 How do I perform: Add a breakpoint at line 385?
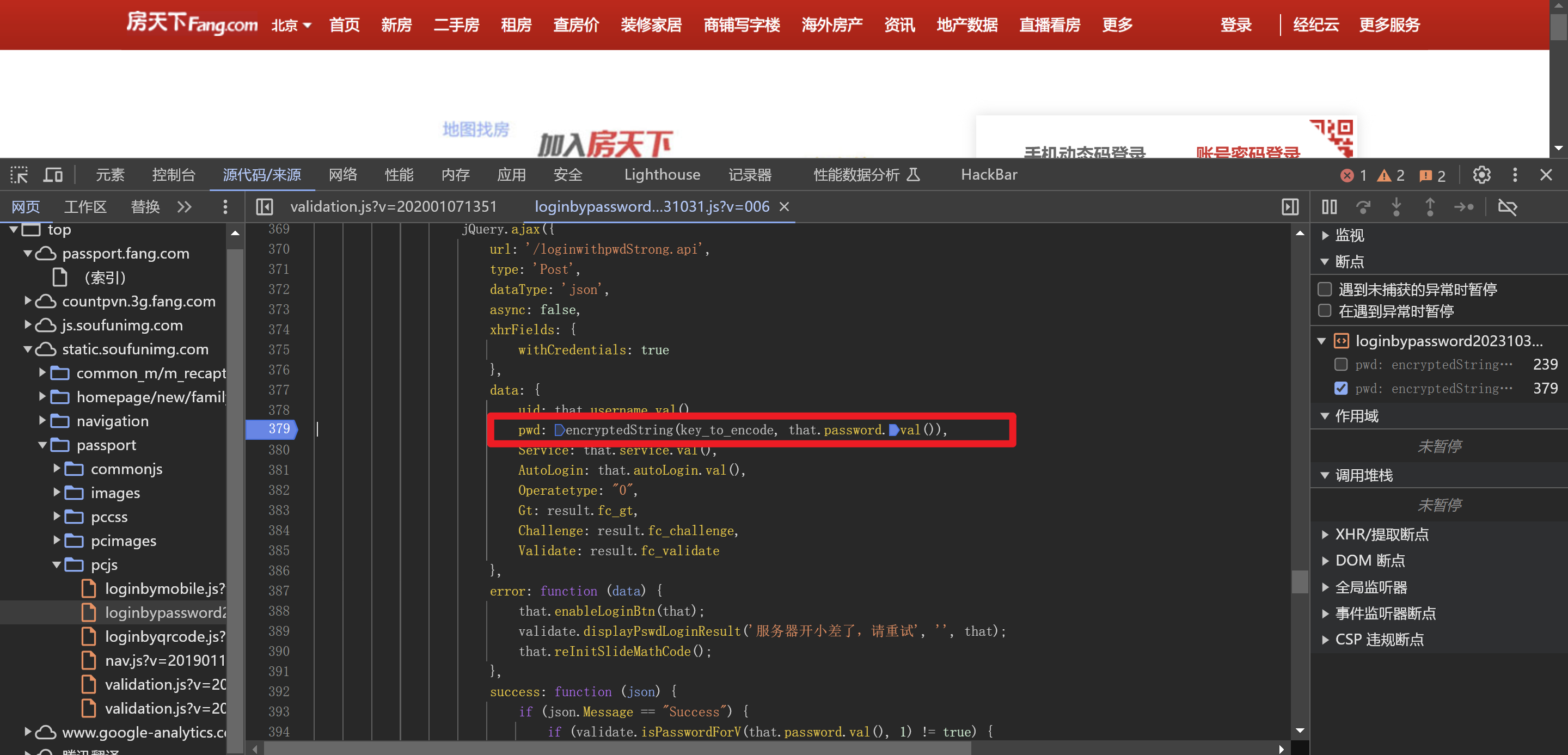tap(278, 550)
